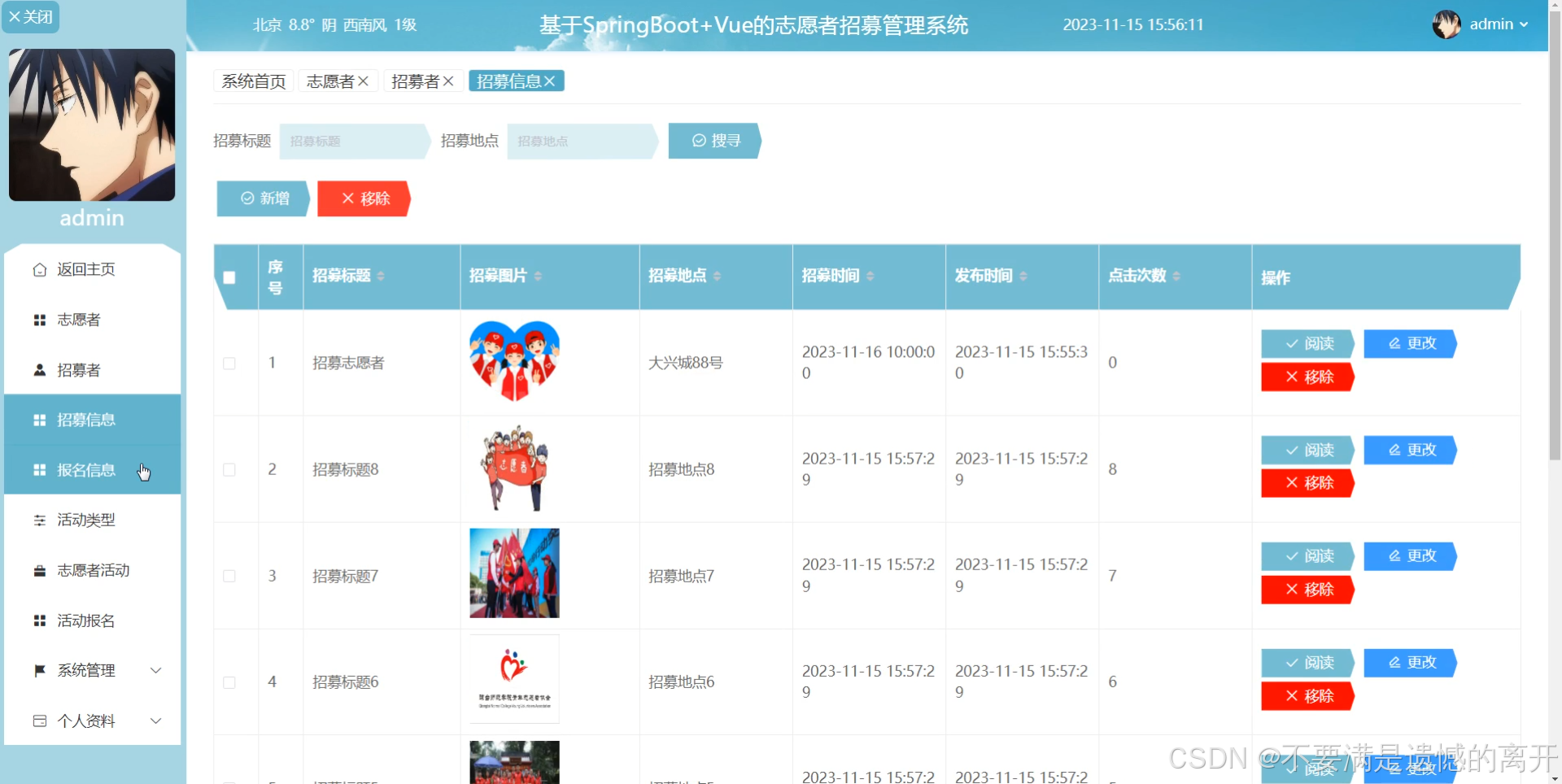Click 更改 for row 招募志愿者

1410,344
